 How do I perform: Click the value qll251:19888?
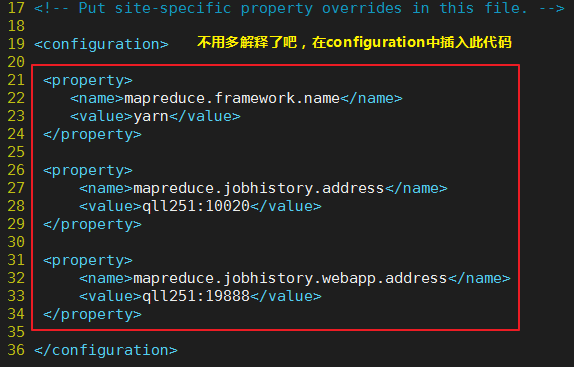(x=196, y=296)
